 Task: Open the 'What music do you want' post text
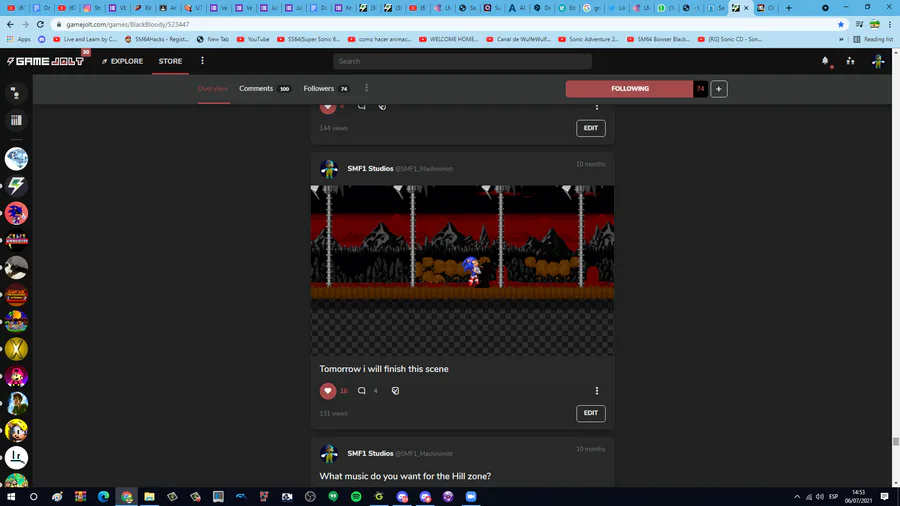[x=405, y=476]
